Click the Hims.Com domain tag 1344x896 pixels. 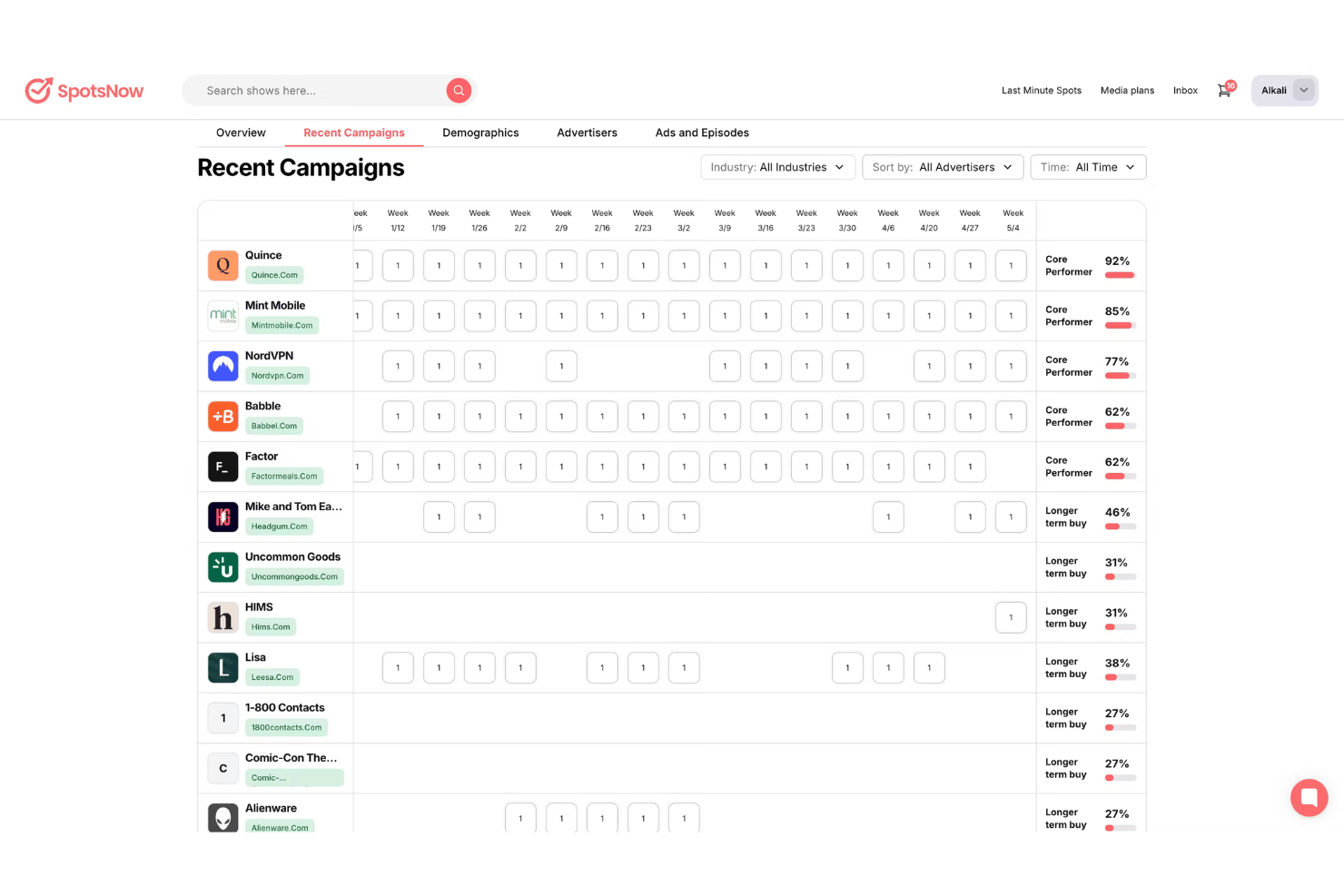click(271, 626)
